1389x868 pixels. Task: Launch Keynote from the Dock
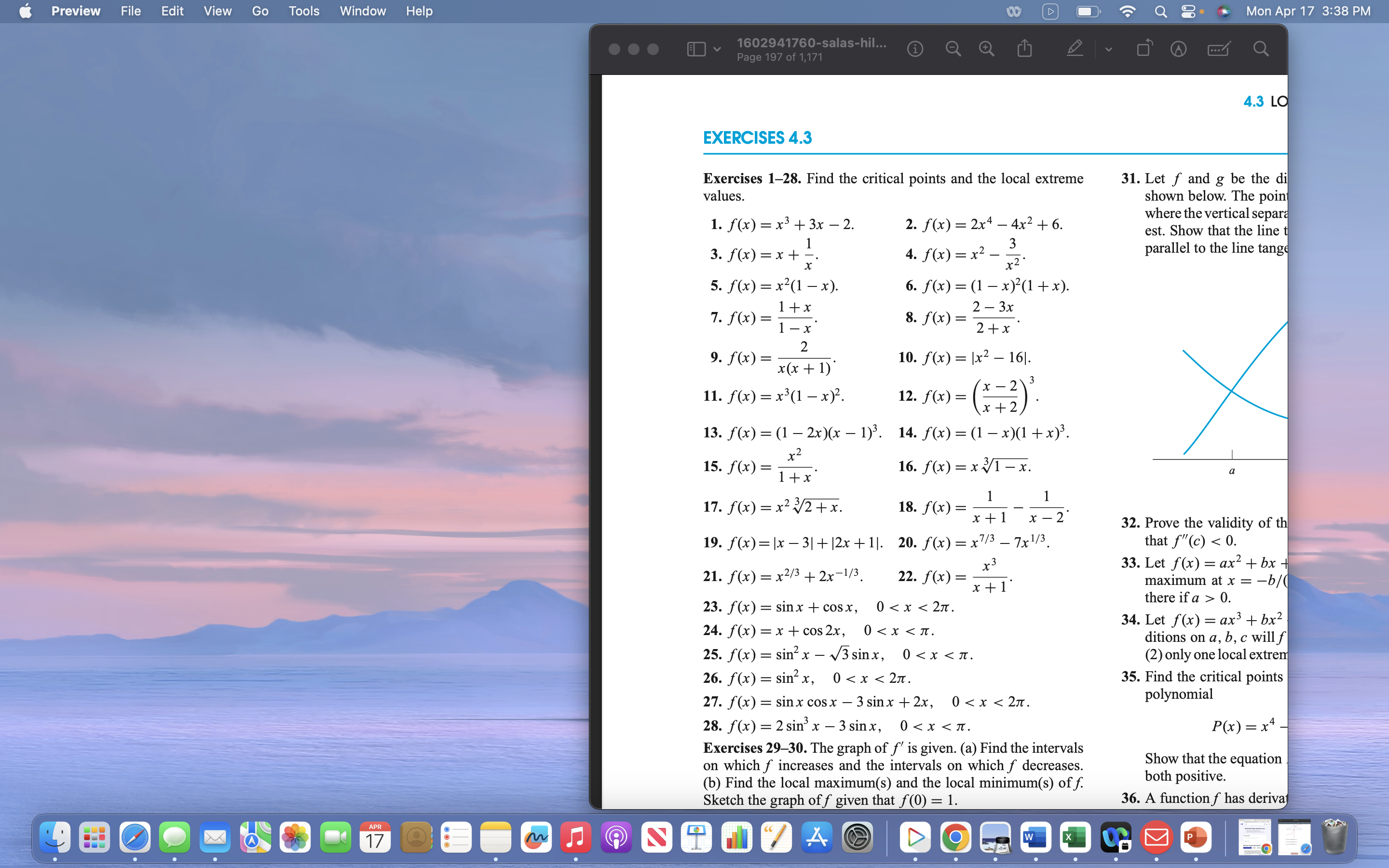(x=695, y=837)
